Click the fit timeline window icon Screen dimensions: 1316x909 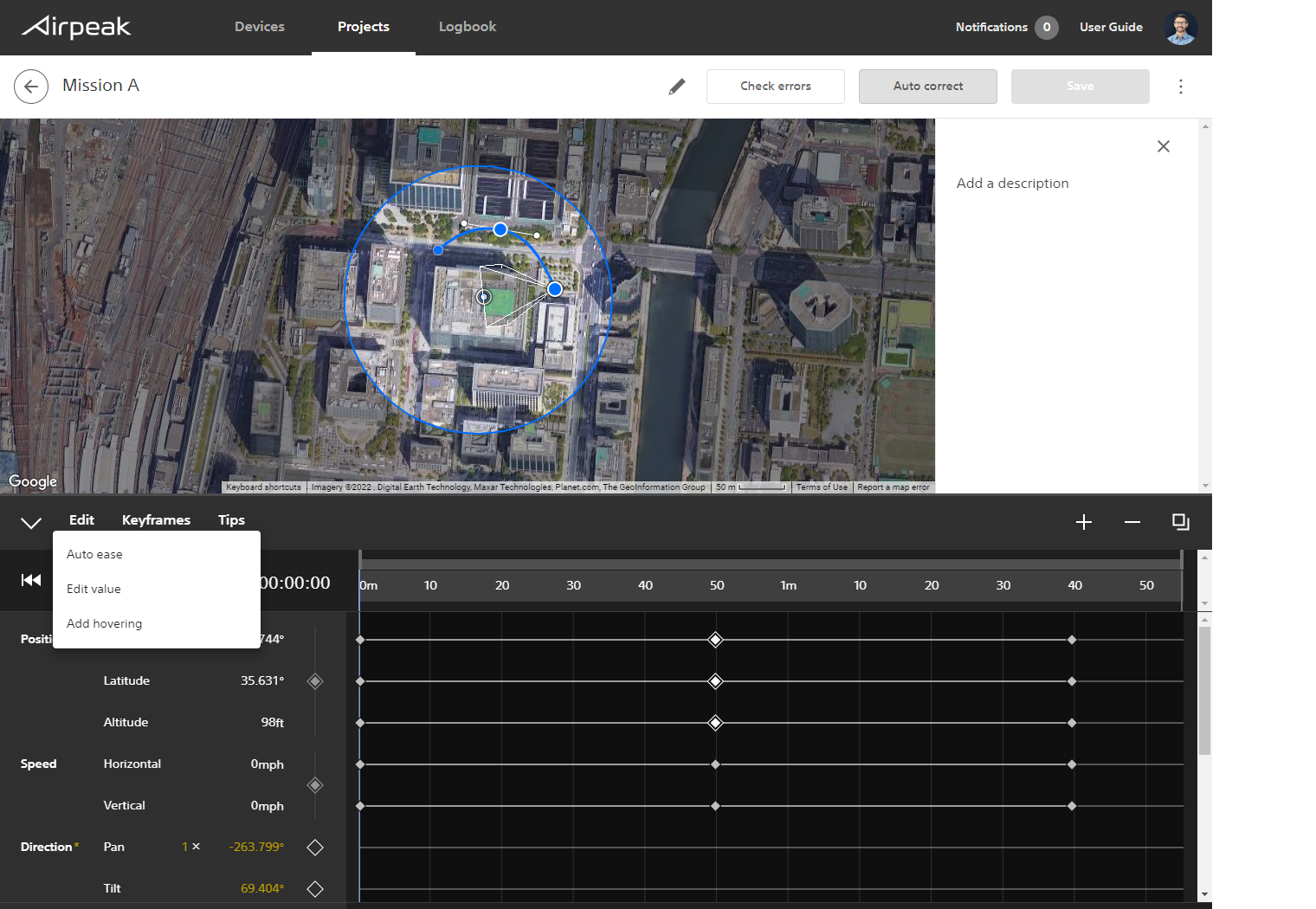(x=1181, y=522)
